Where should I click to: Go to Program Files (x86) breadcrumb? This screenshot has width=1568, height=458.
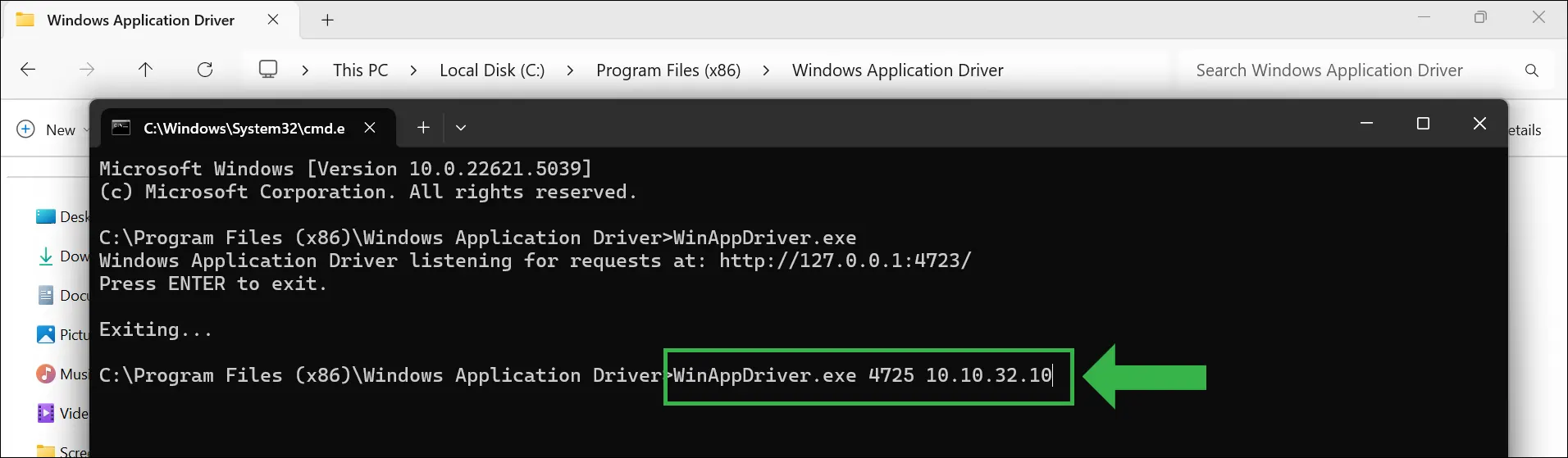(x=668, y=70)
